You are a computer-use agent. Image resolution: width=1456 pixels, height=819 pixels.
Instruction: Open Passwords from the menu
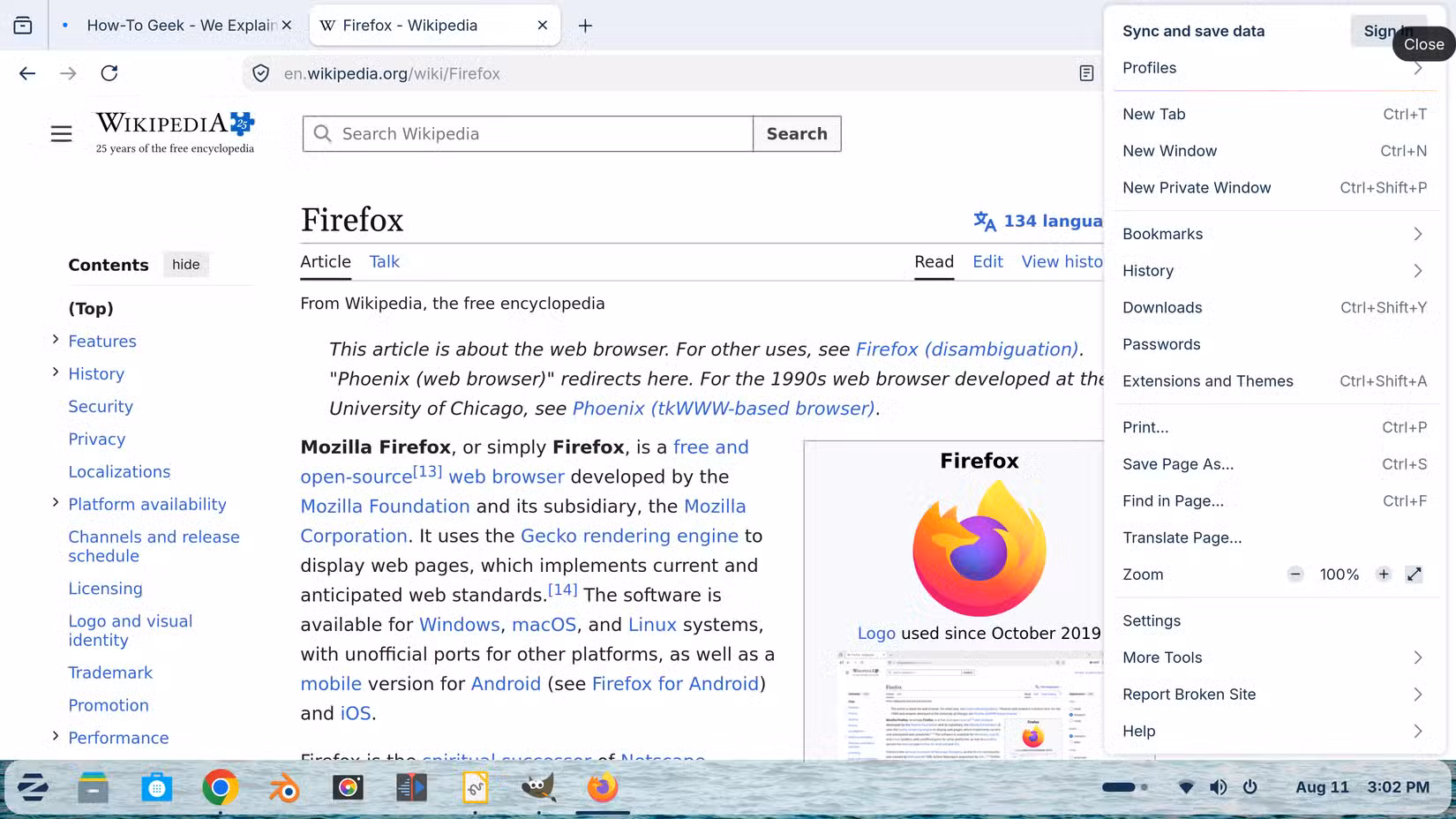tap(1273, 345)
